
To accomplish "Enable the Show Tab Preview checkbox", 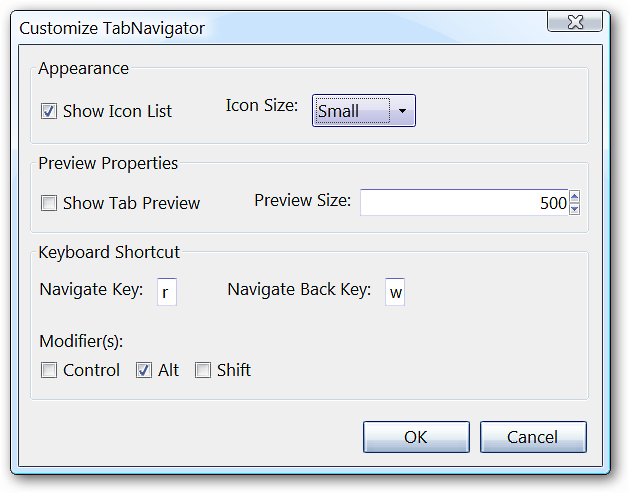I will tap(49, 203).
